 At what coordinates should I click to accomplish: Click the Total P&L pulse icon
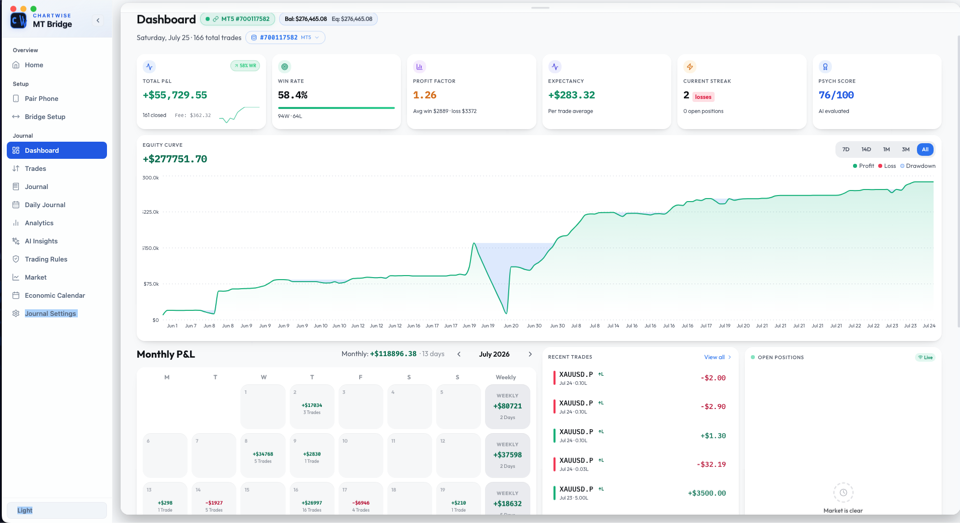pos(149,66)
